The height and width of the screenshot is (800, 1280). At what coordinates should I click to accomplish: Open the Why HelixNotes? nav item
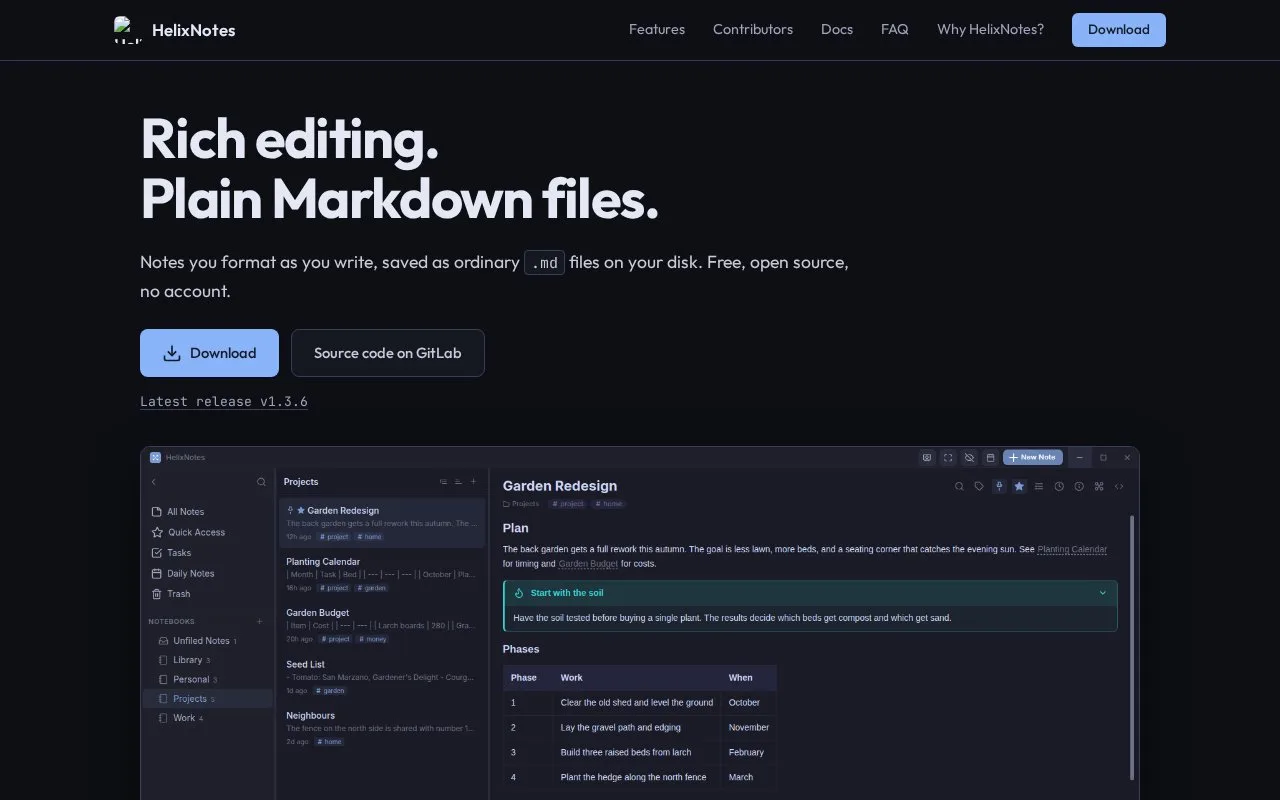click(x=990, y=30)
